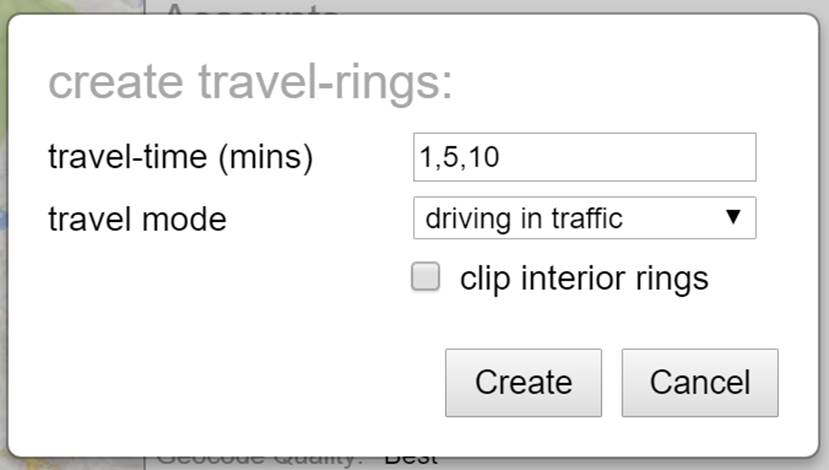This screenshot has width=829, height=470.
Task: Click the Create button
Action: [x=523, y=383]
